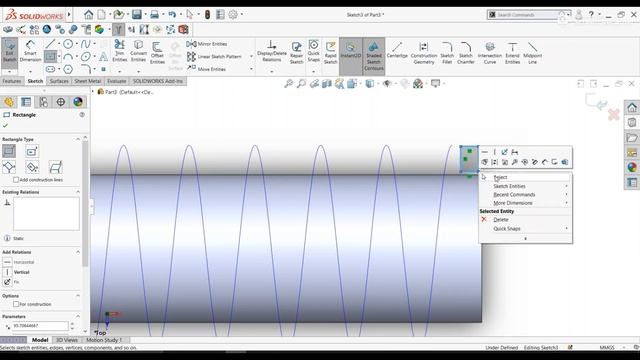This screenshot has width=640, height=360.
Task: Open the Motion Study 1 tab
Action: click(104, 340)
